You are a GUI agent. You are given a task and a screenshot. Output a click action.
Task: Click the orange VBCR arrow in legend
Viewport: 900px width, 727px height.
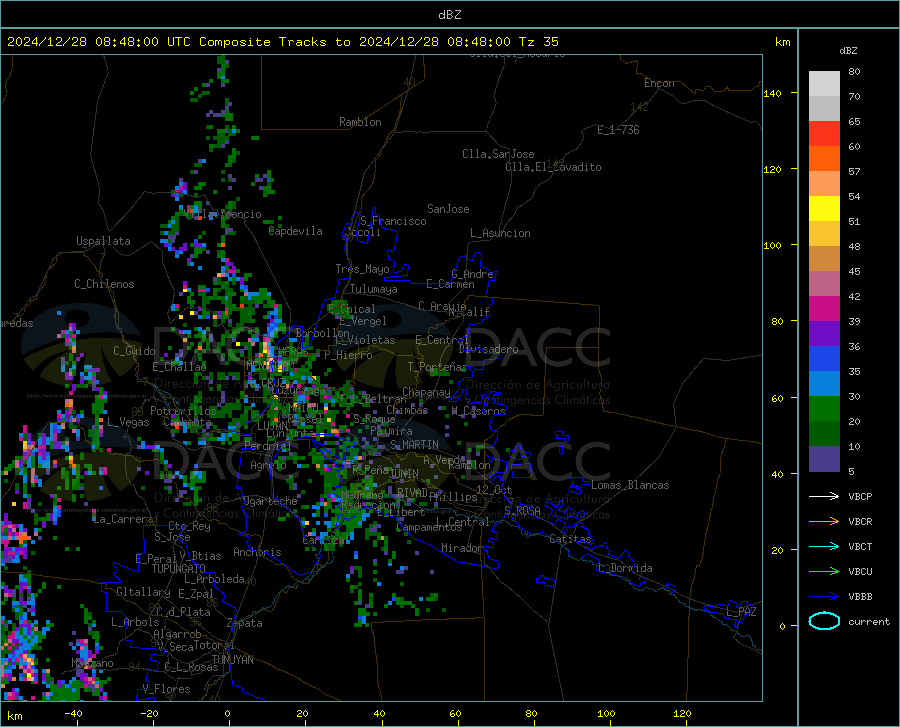pos(824,522)
